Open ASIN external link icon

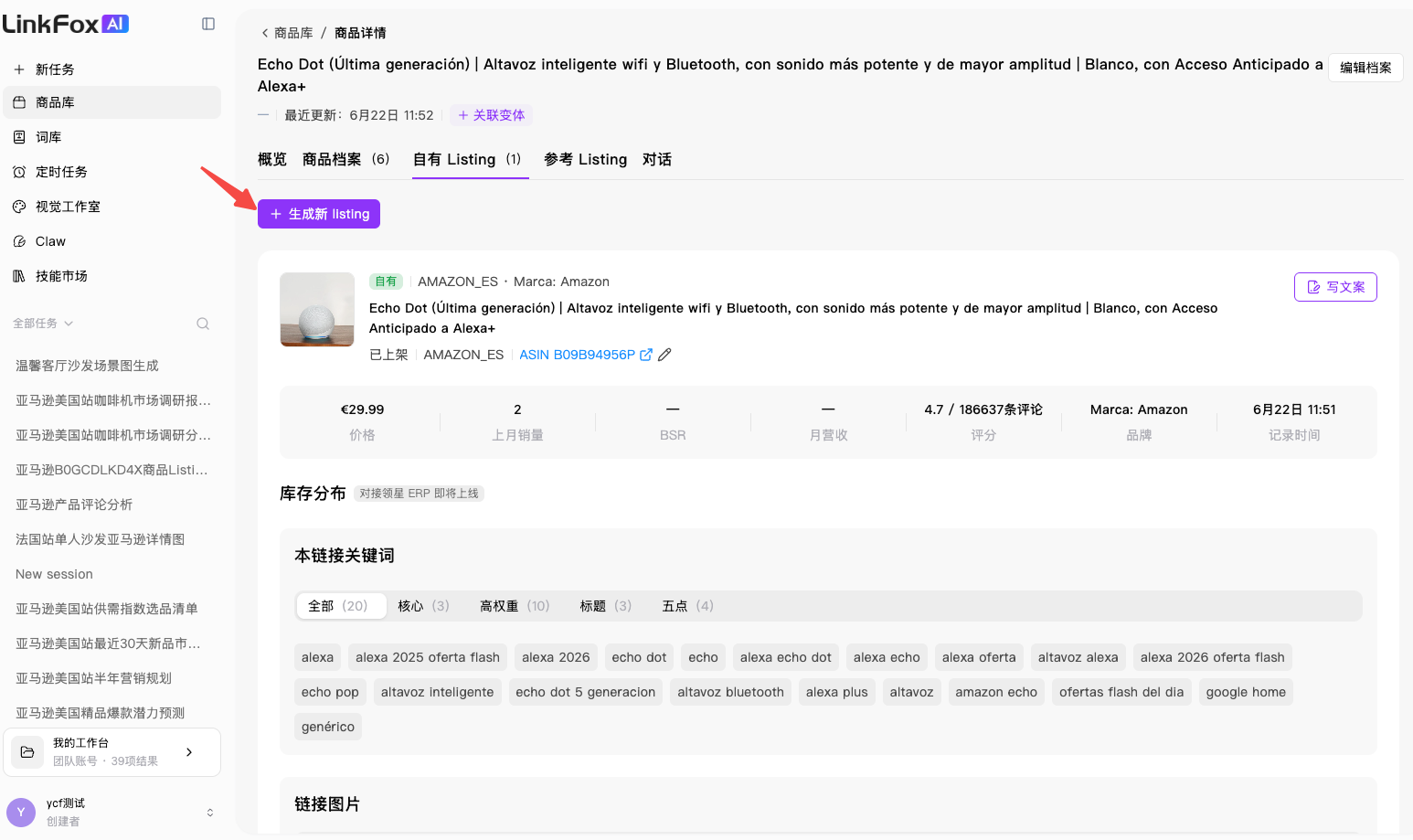tap(646, 355)
